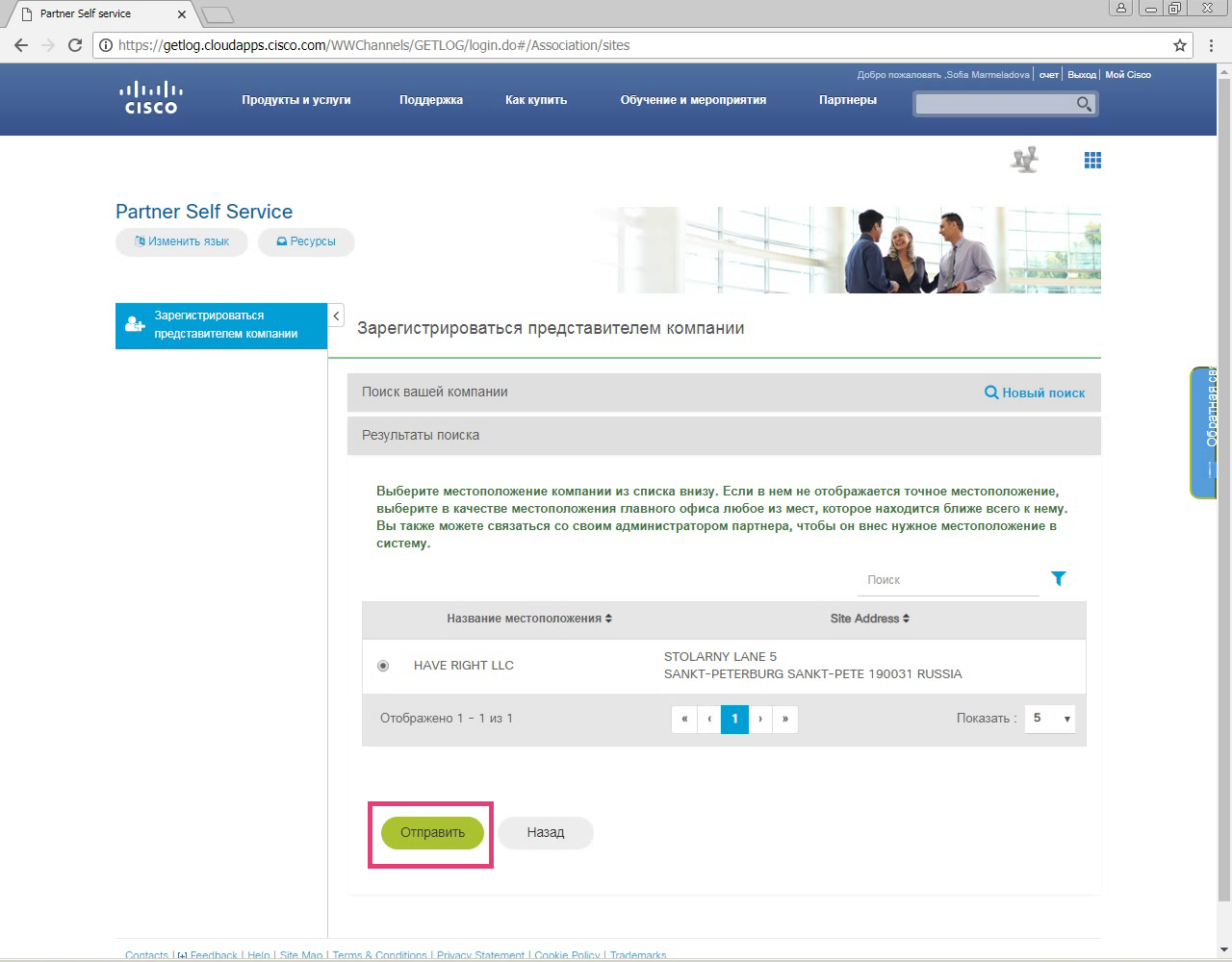
Task: Click the Terms & Conditions footer link
Action: 379,955
